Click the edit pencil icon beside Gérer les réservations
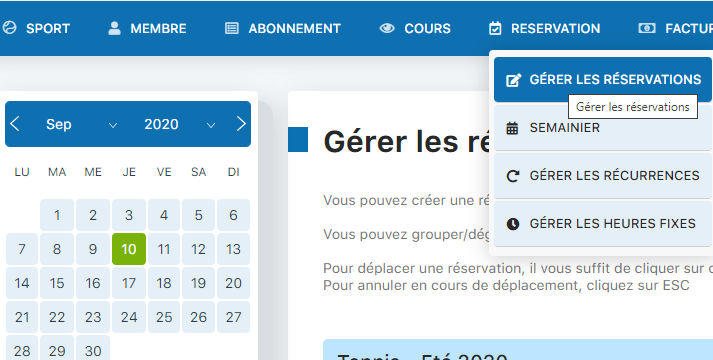Viewport: 713px width, 360px height. pos(513,80)
